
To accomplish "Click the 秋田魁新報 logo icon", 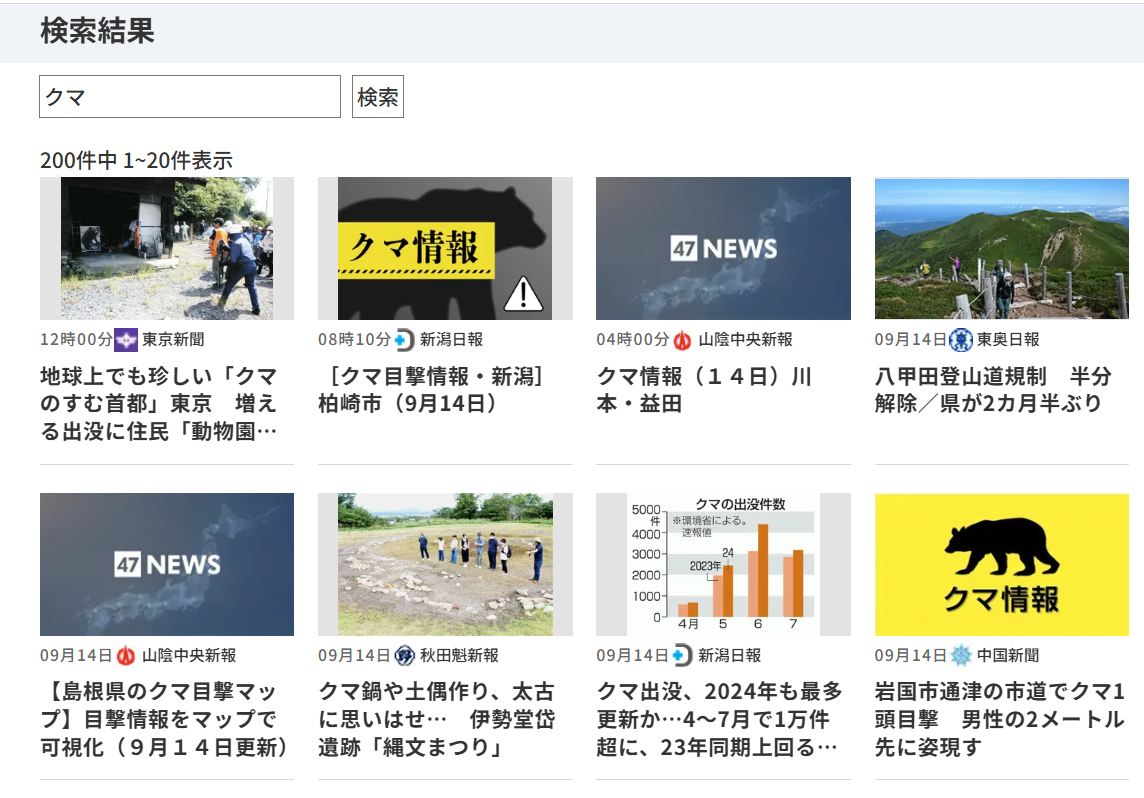I will [404, 656].
